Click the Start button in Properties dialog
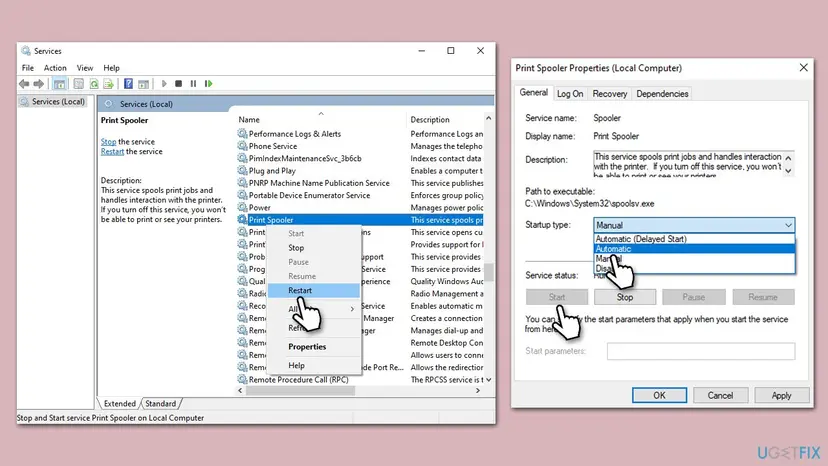The image size is (828, 466). (x=557, y=297)
